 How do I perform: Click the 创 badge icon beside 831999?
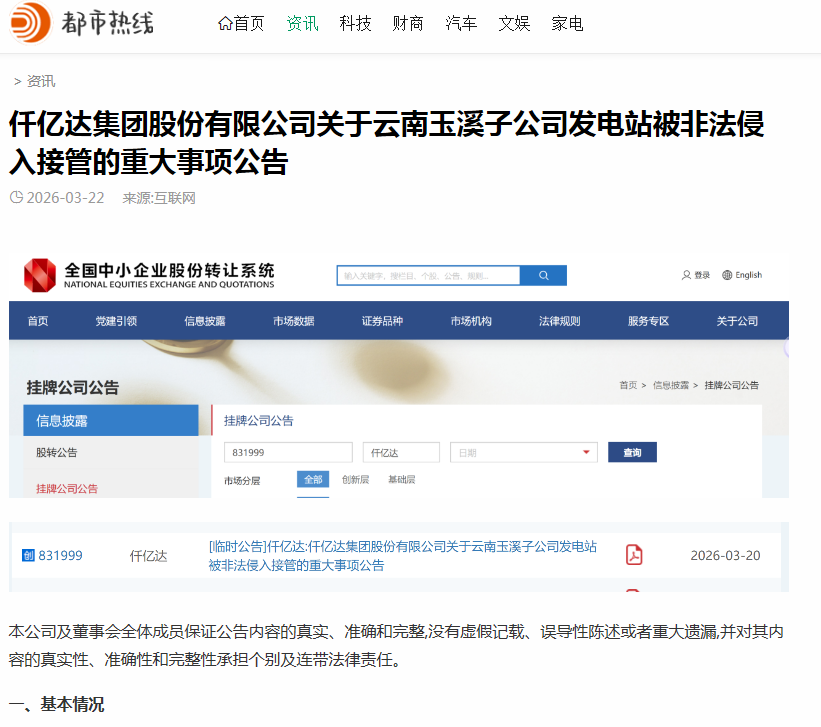[28, 555]
